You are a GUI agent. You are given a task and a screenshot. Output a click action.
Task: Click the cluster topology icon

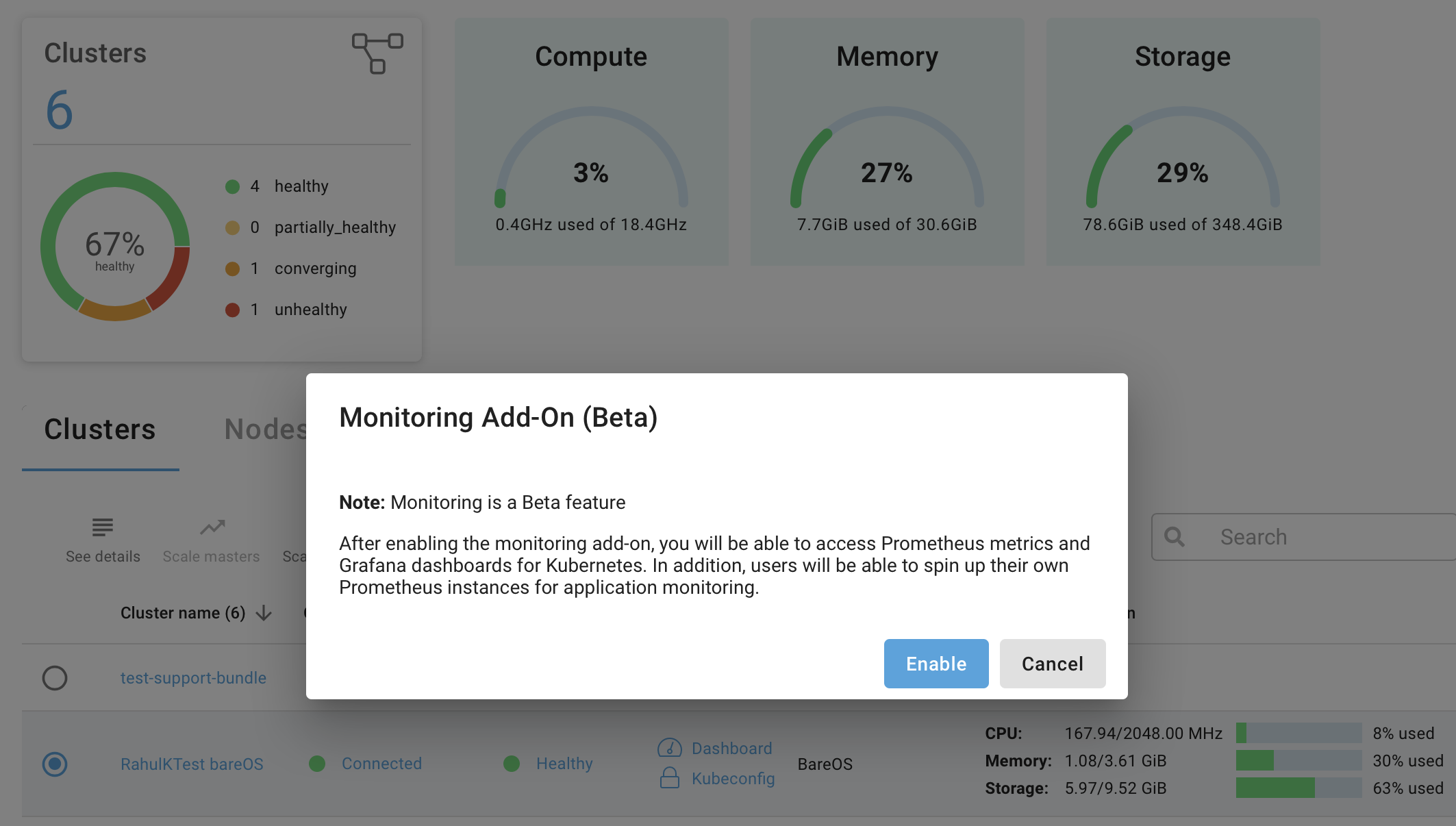(x=377, y=53)
